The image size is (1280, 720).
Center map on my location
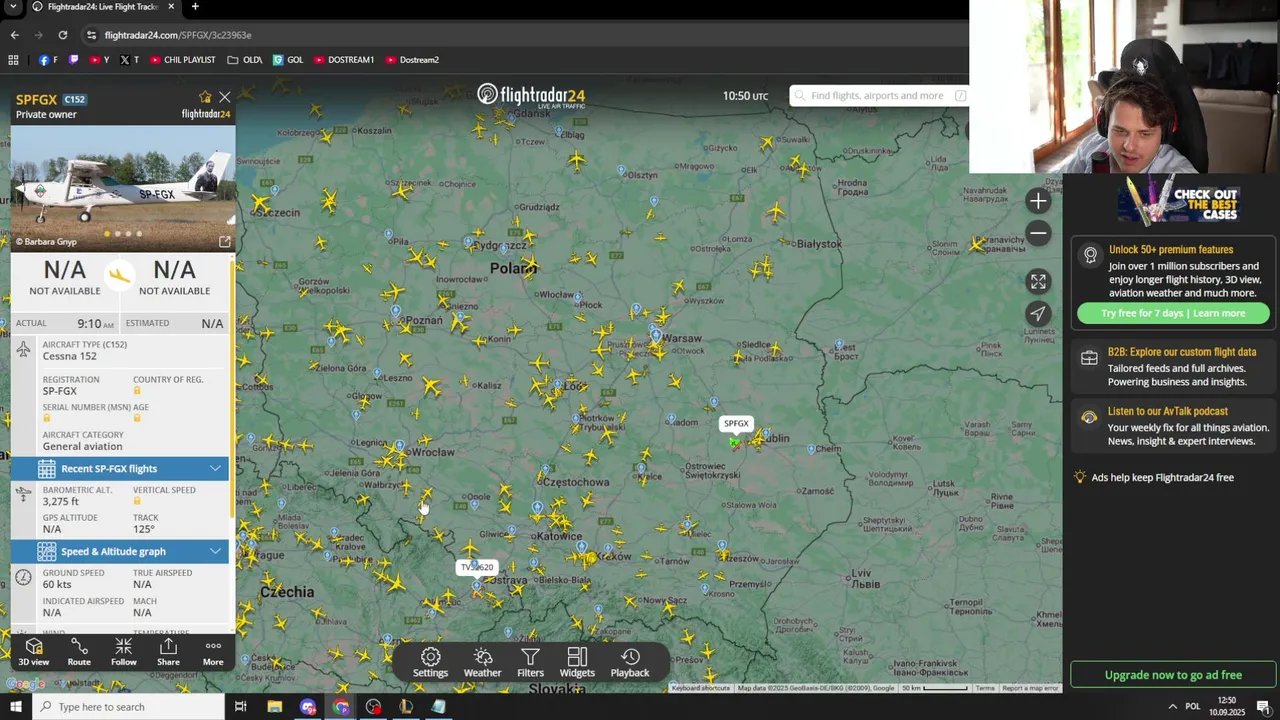1038,314
